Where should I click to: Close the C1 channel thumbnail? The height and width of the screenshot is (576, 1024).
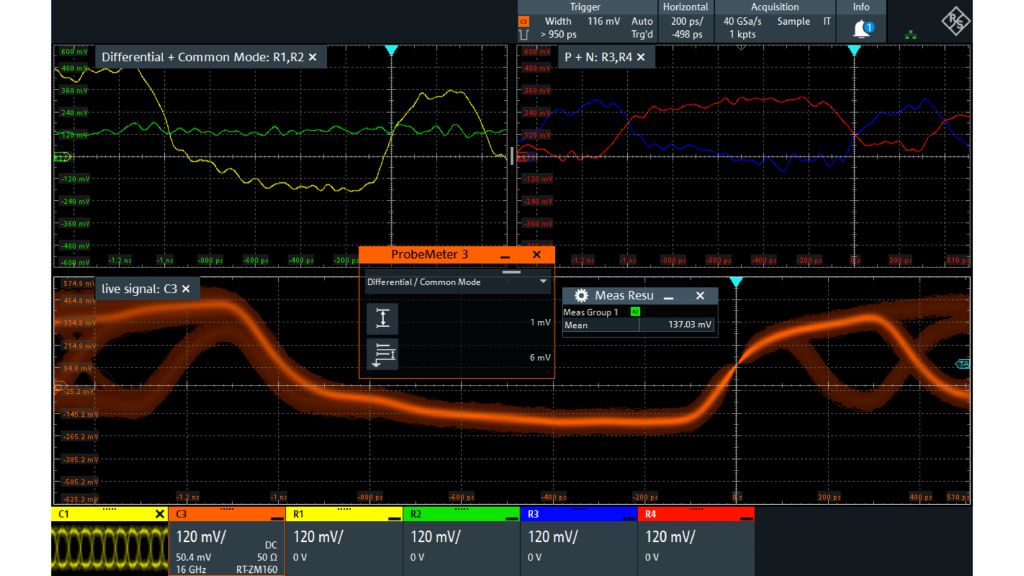point(159,514)
